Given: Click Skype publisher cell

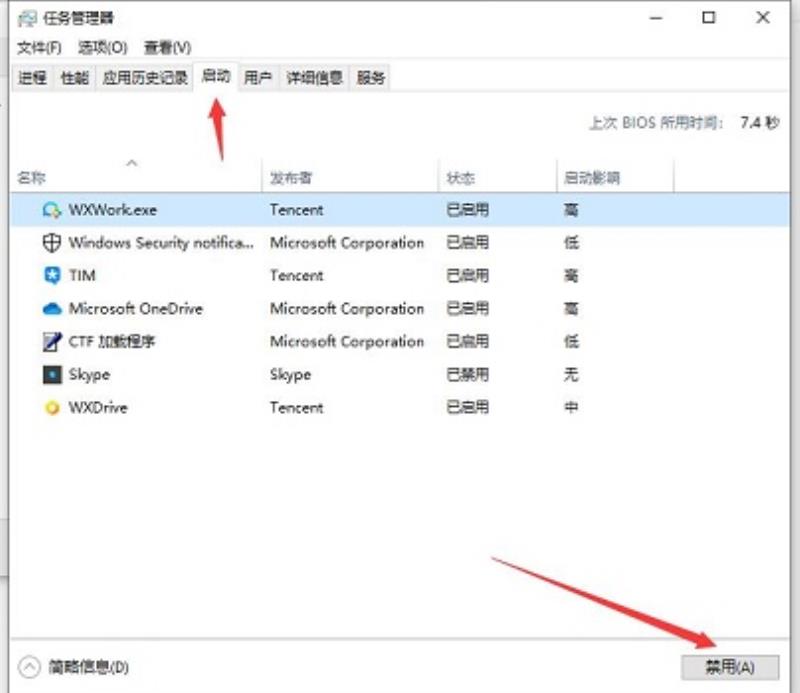Looking at the screenshot, I should point(290,375).
